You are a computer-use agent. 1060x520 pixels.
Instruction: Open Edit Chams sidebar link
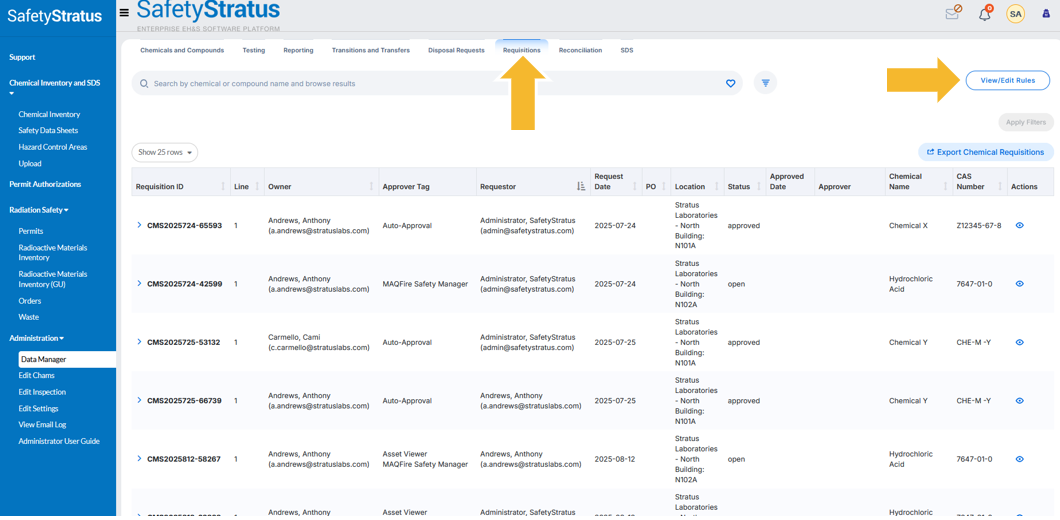(x=37, y=375)
